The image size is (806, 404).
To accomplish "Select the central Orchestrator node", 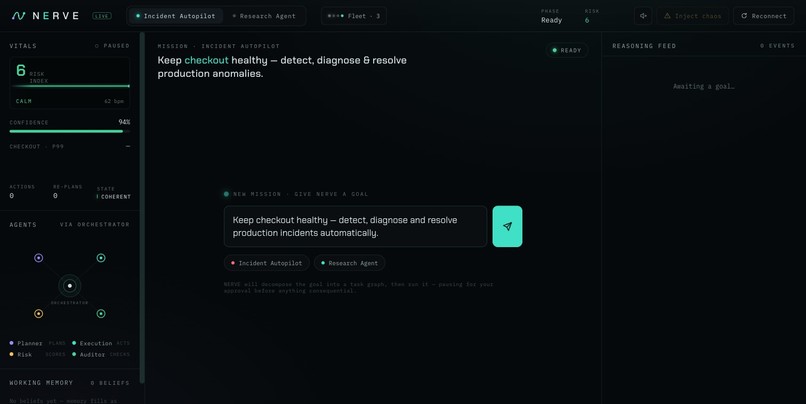I will point(69,286).
